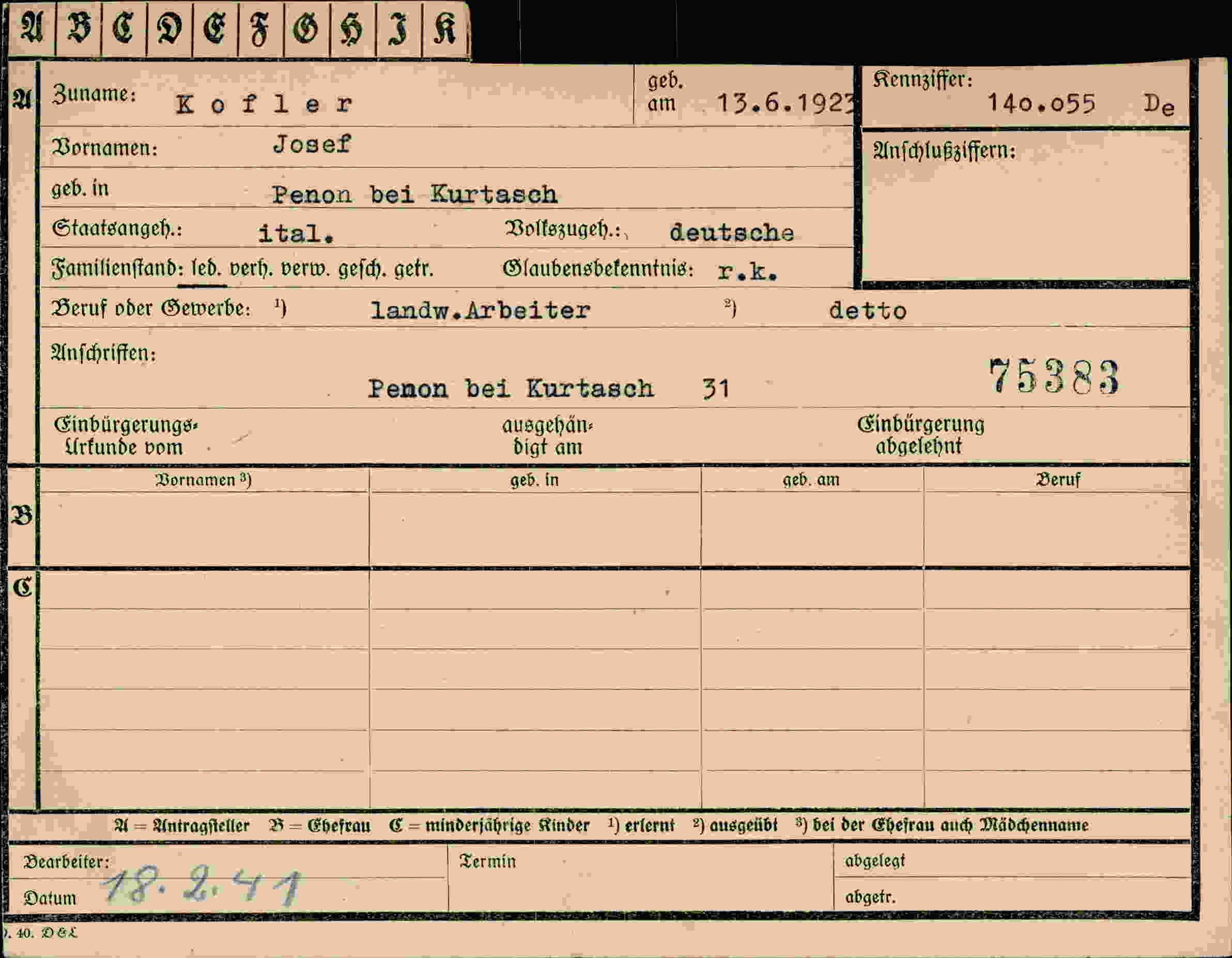
Task: Click the footnote '¹) erlernt'
Action: tap(641, 825)
